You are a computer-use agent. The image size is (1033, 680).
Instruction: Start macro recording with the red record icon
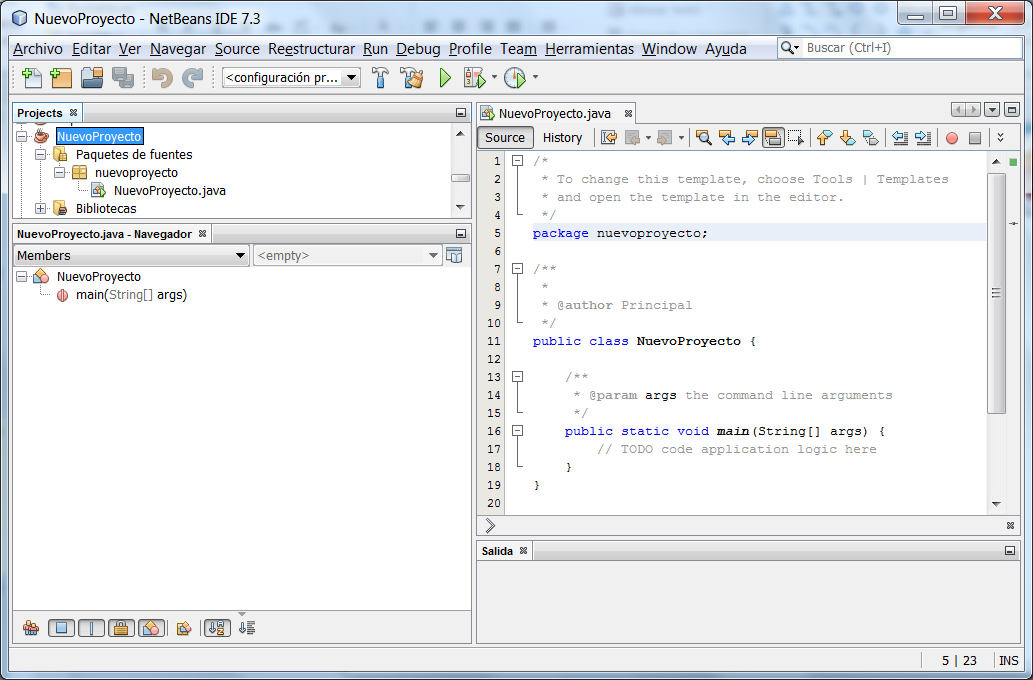click(952, 138)
